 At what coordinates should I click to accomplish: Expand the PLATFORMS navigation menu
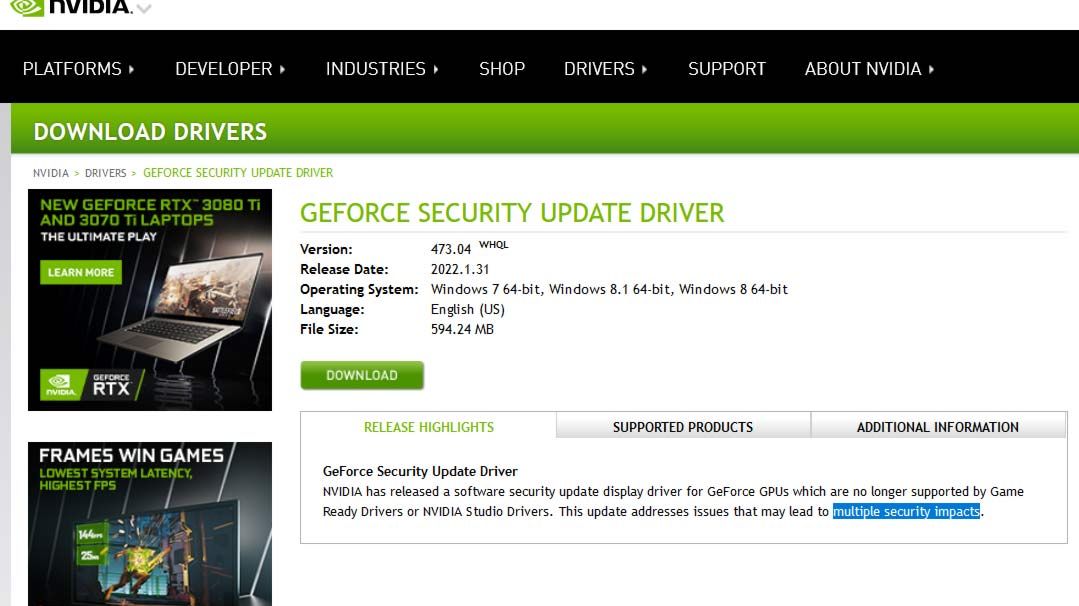(78, 69)
